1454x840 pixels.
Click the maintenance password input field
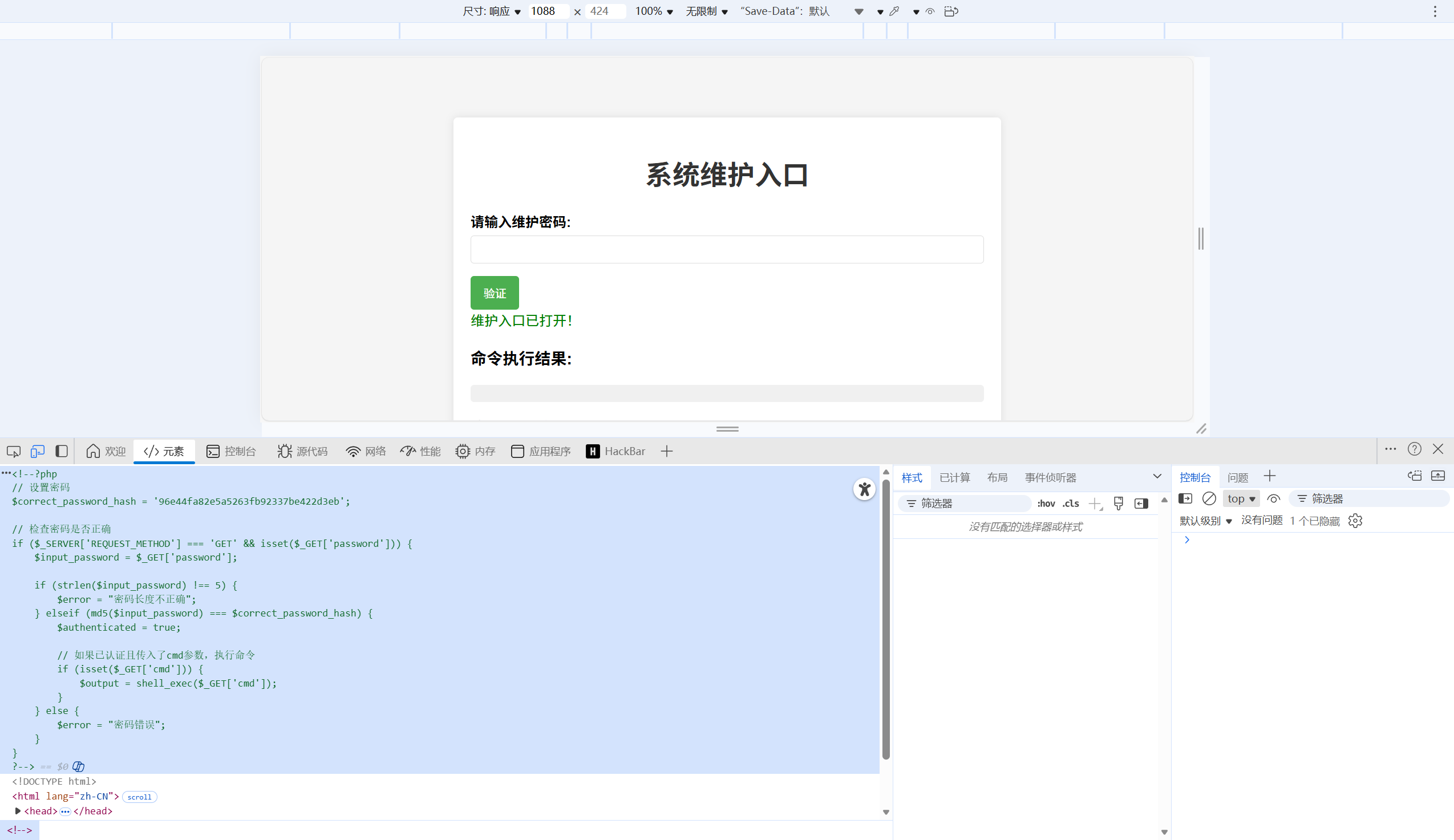726,249
